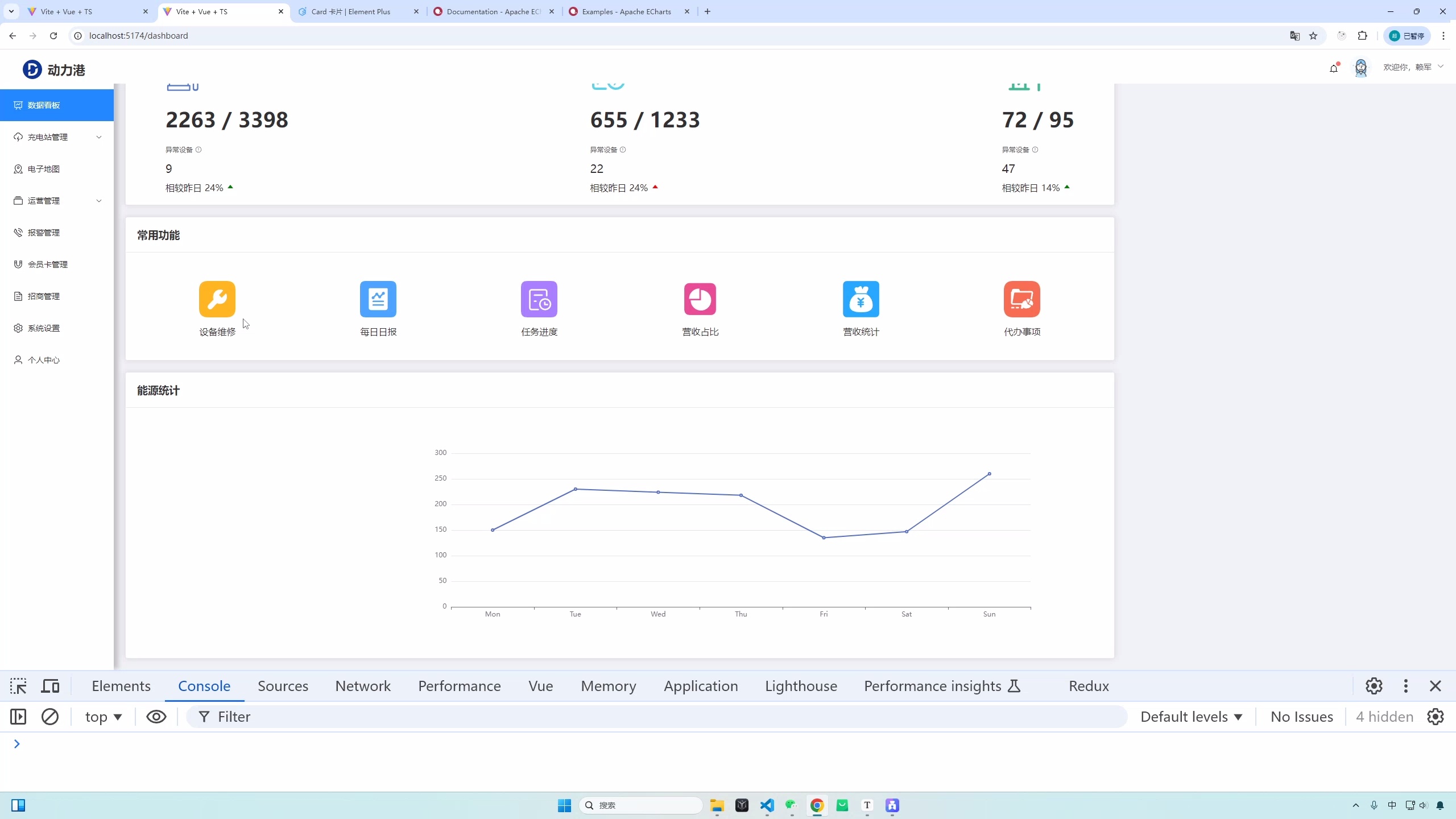Click the inspect element picker icon
This screenshot has height=819, width=1456.
18,686
